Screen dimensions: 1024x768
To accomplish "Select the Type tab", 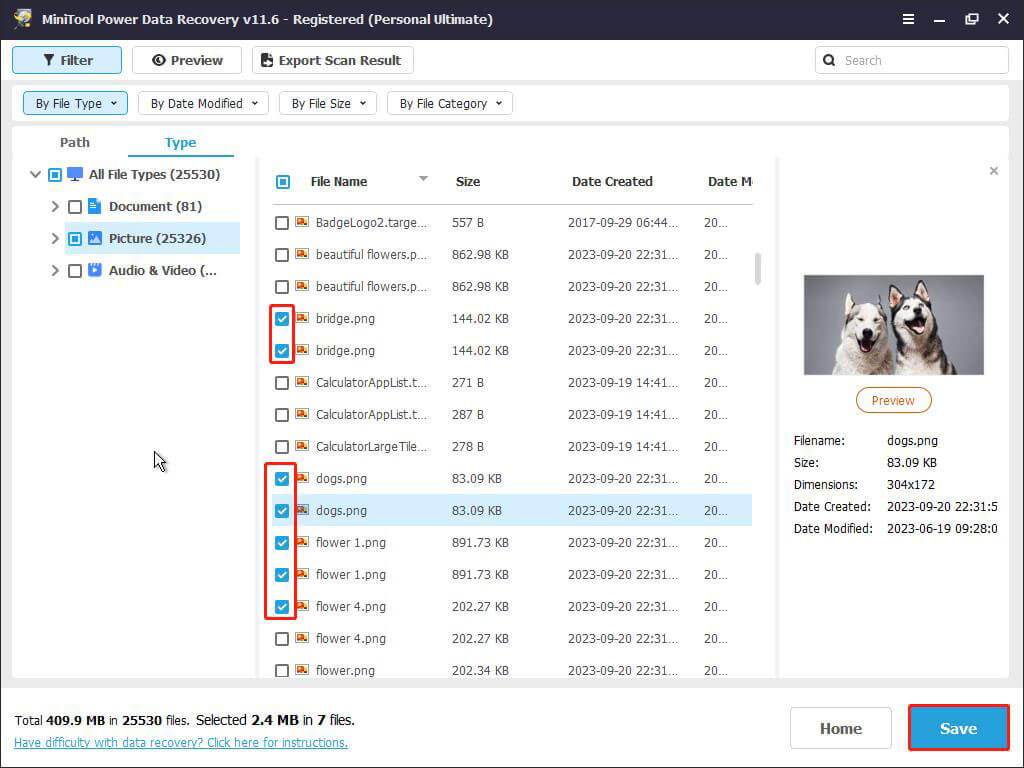I will tap(180, 142).
